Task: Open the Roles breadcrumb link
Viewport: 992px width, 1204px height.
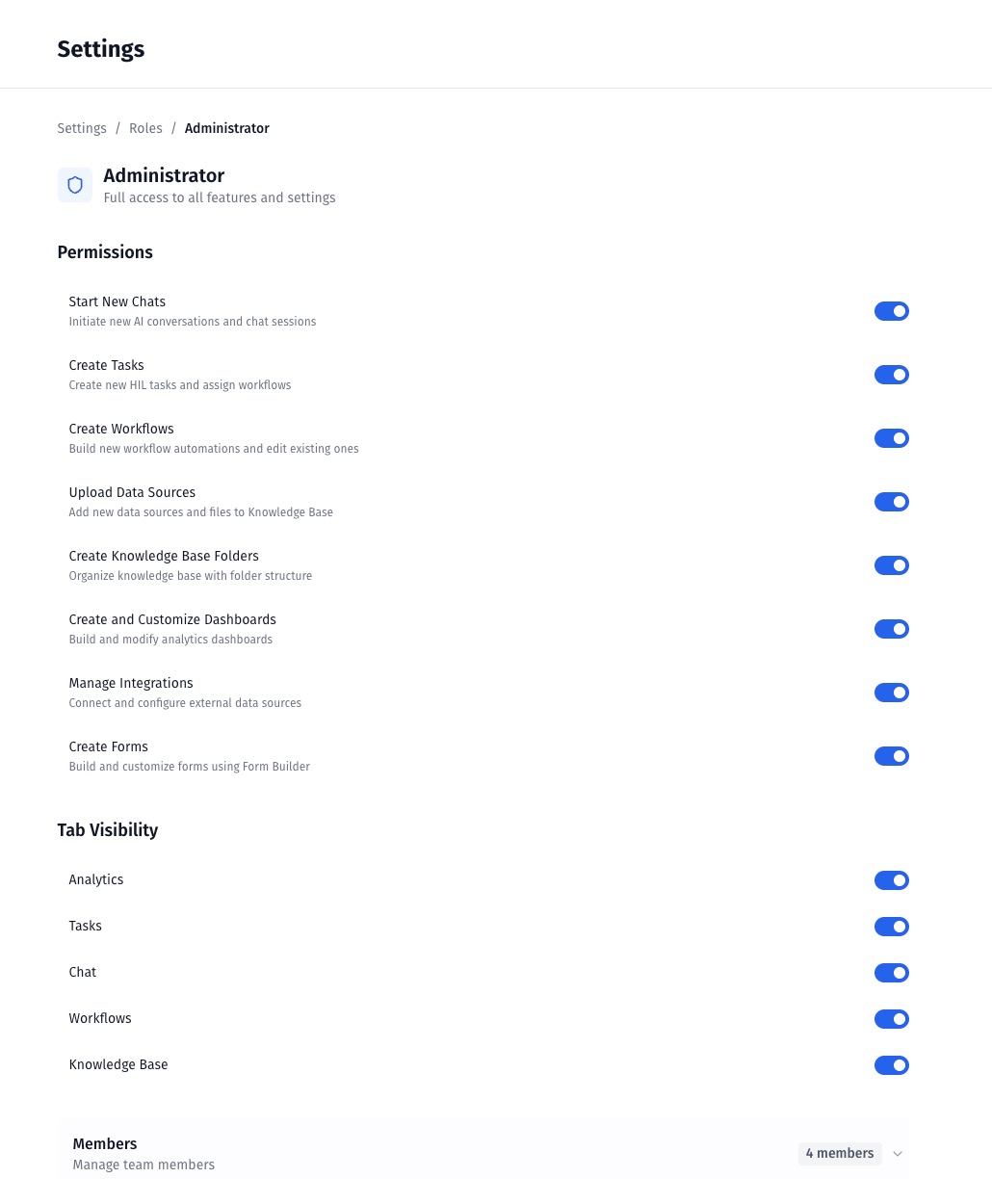Action: pos(145,128)
